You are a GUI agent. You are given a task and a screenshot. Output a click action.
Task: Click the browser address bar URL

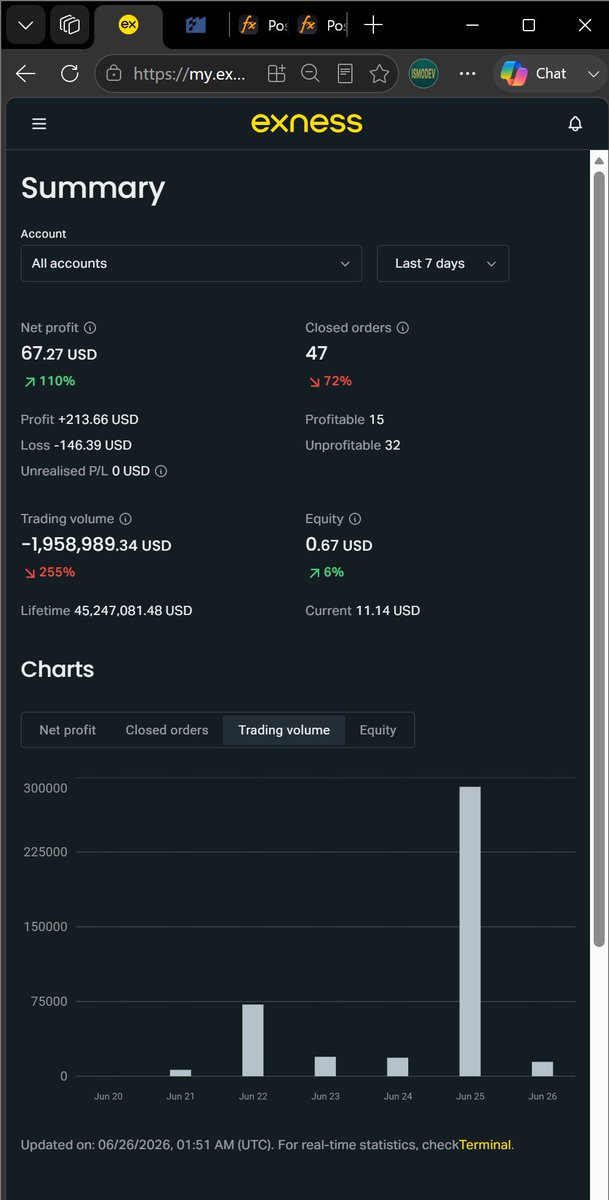tap(189, 73)
